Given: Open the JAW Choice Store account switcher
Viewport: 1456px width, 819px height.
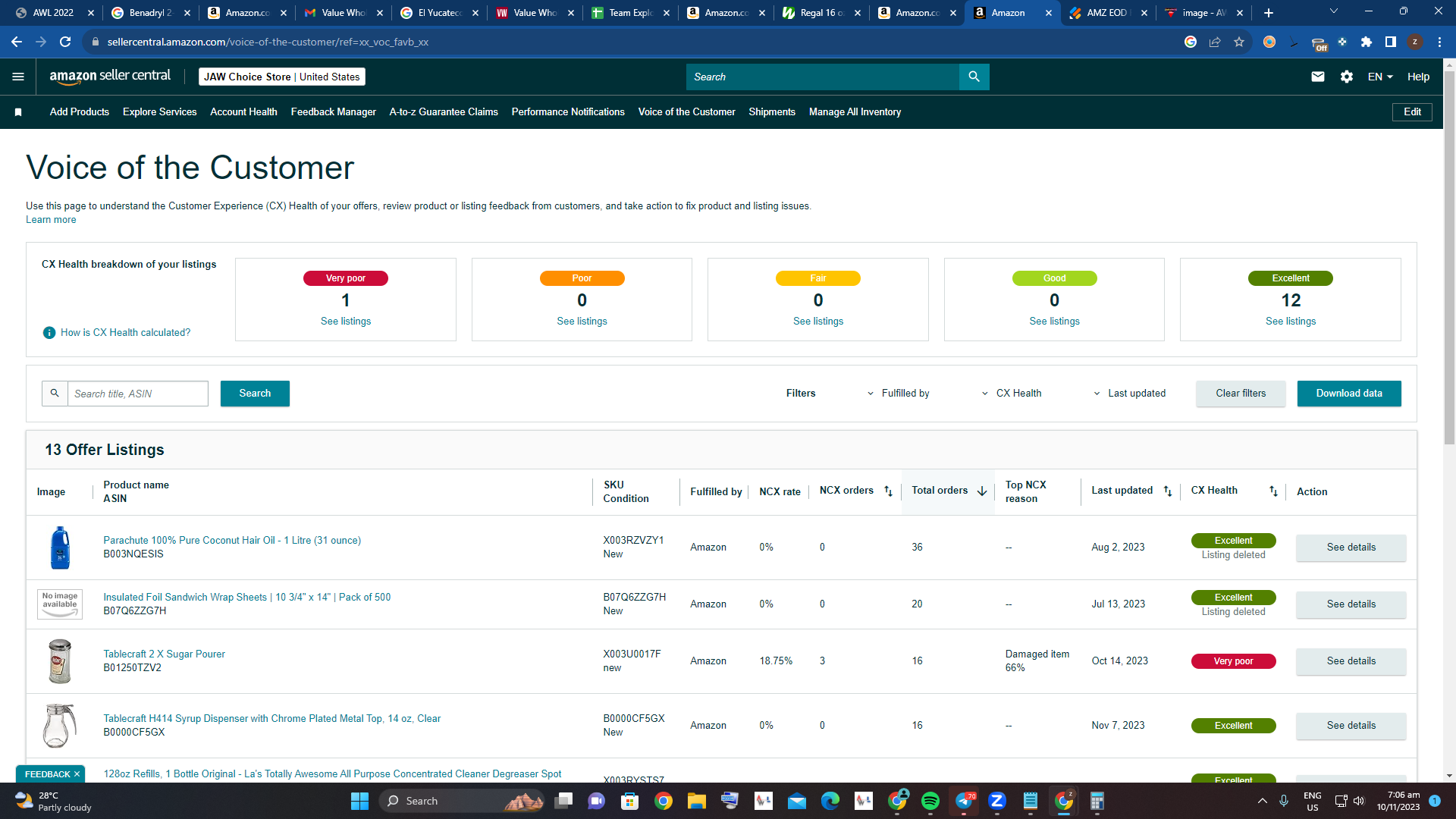Looking at the screenshot, I should coord(282,77).
